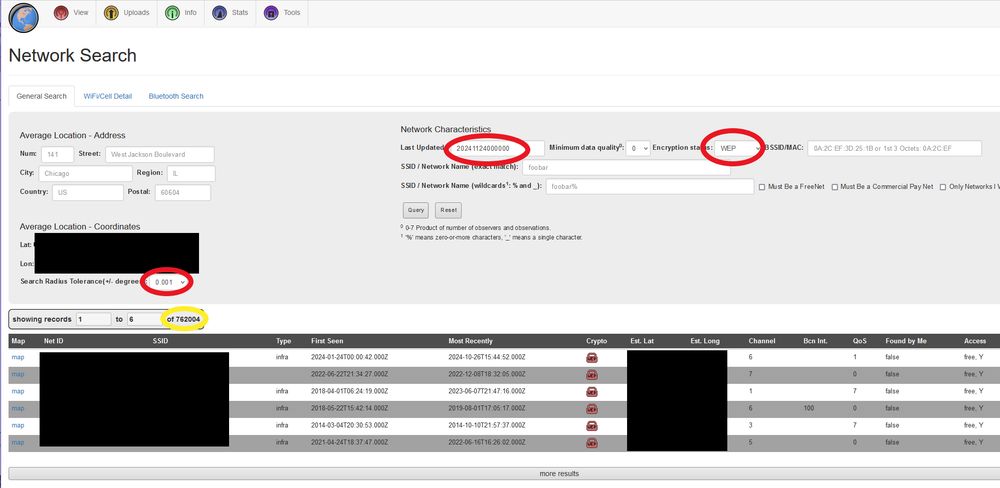This screenshot has width=1000, height=488.
Task: Focus the Last Updated date field
Action: coord(496,148)
